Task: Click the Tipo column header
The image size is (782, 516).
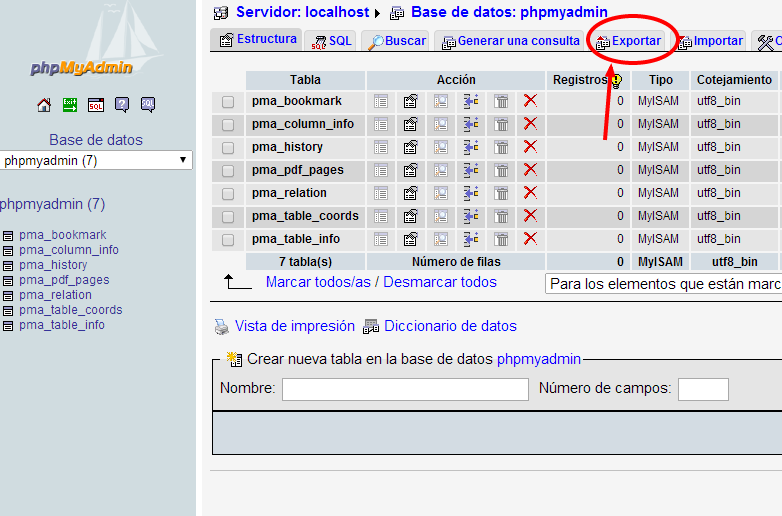Action: [x=661, y=80]
